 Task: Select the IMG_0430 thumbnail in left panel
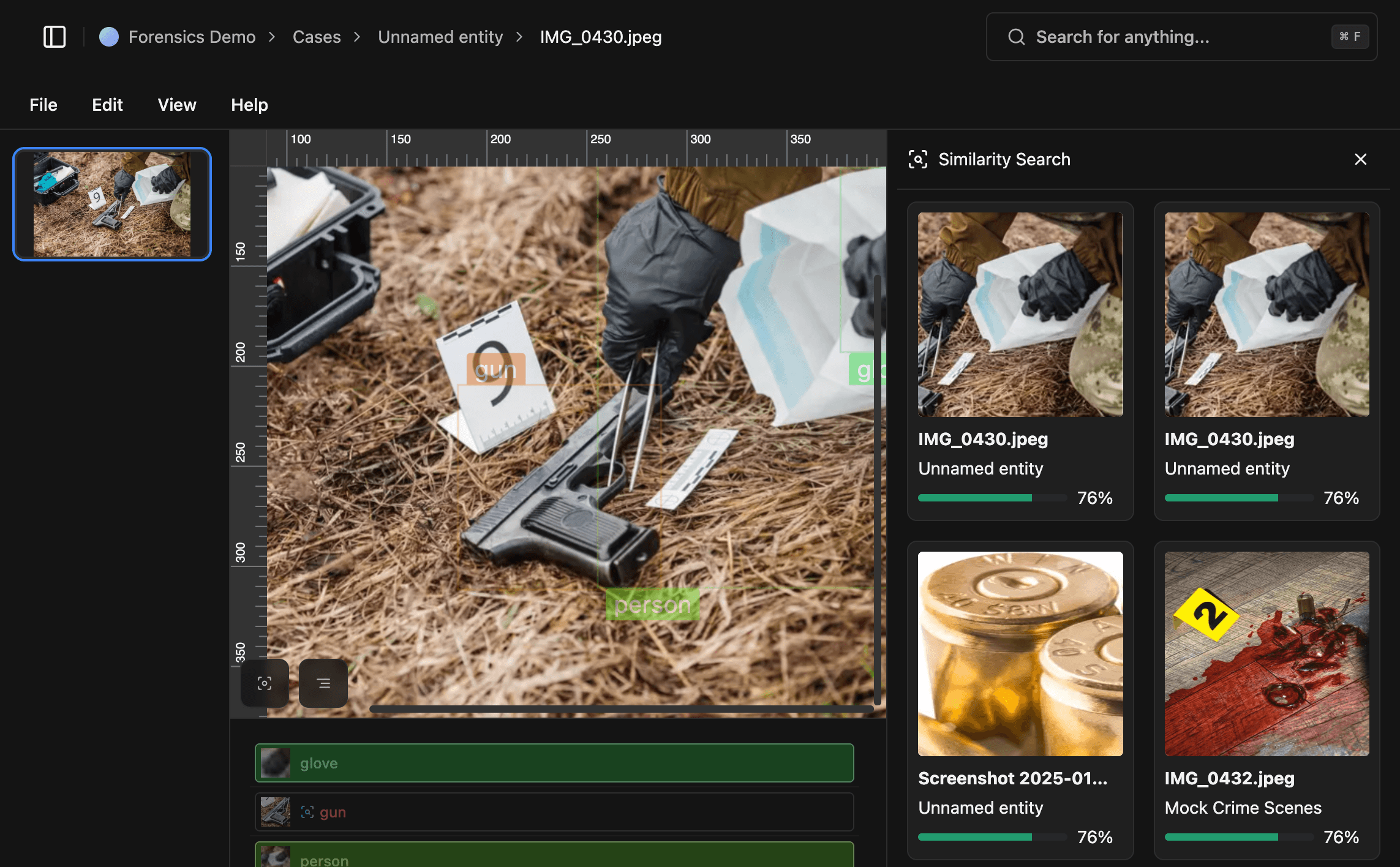click(112, 204)
